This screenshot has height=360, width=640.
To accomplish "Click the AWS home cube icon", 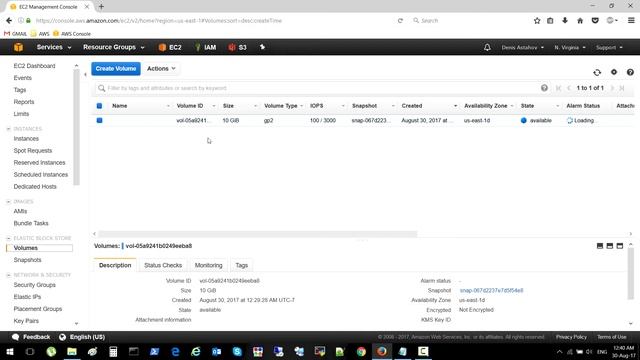I will [x=18, y=47].
